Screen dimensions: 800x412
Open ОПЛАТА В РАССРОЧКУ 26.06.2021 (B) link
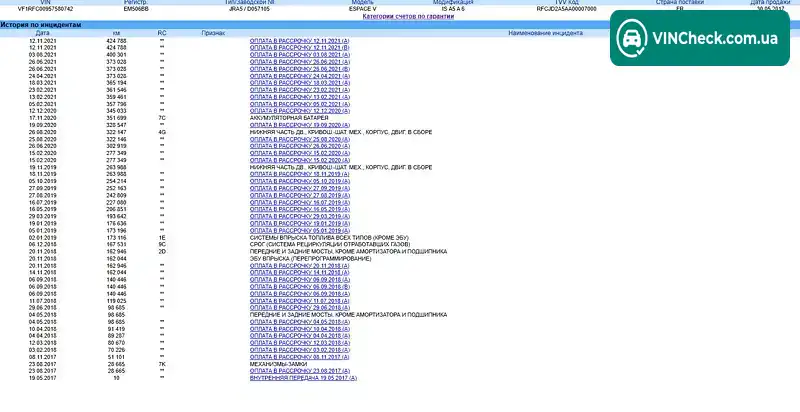click(299, 69)
